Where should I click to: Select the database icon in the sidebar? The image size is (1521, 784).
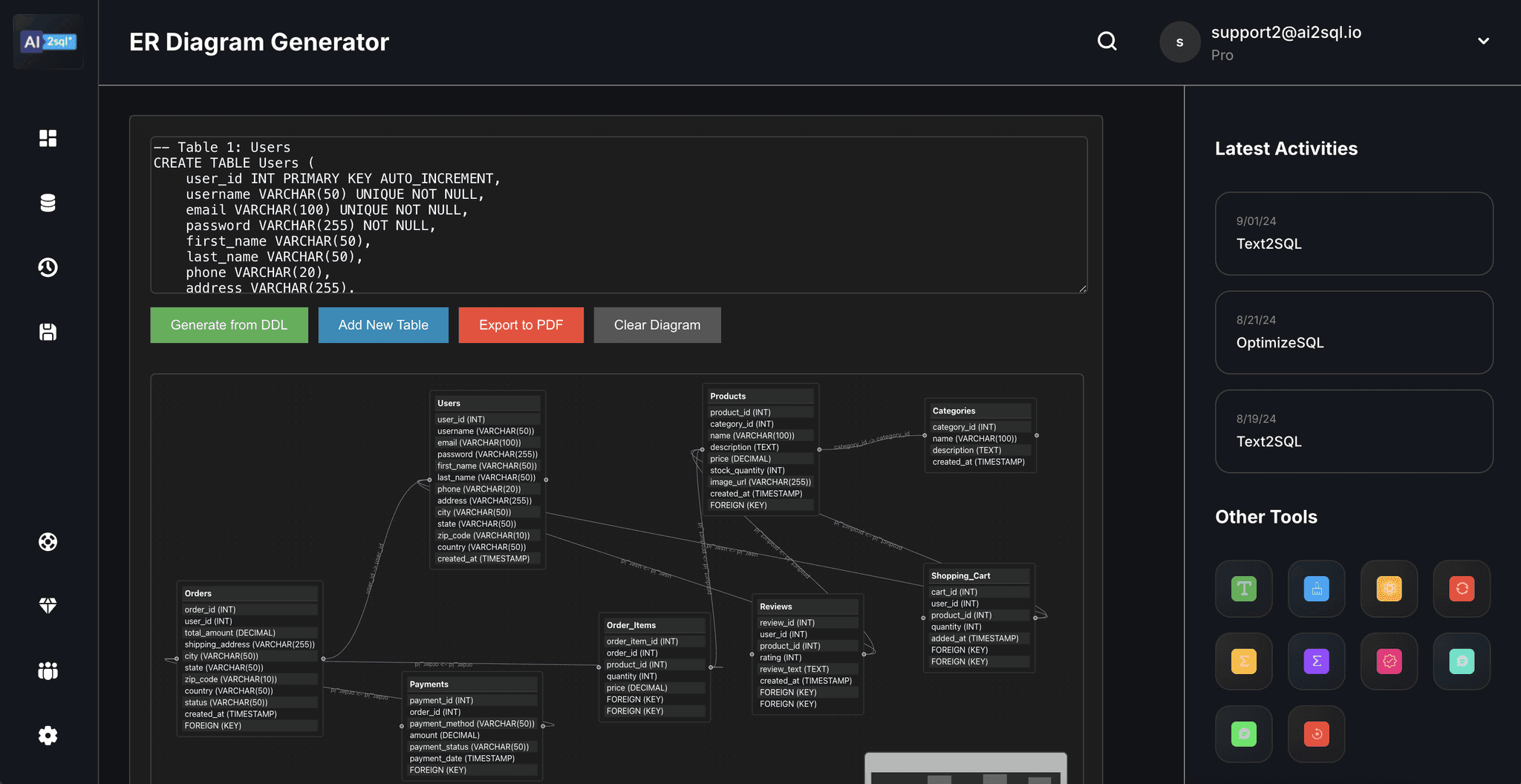48,203
